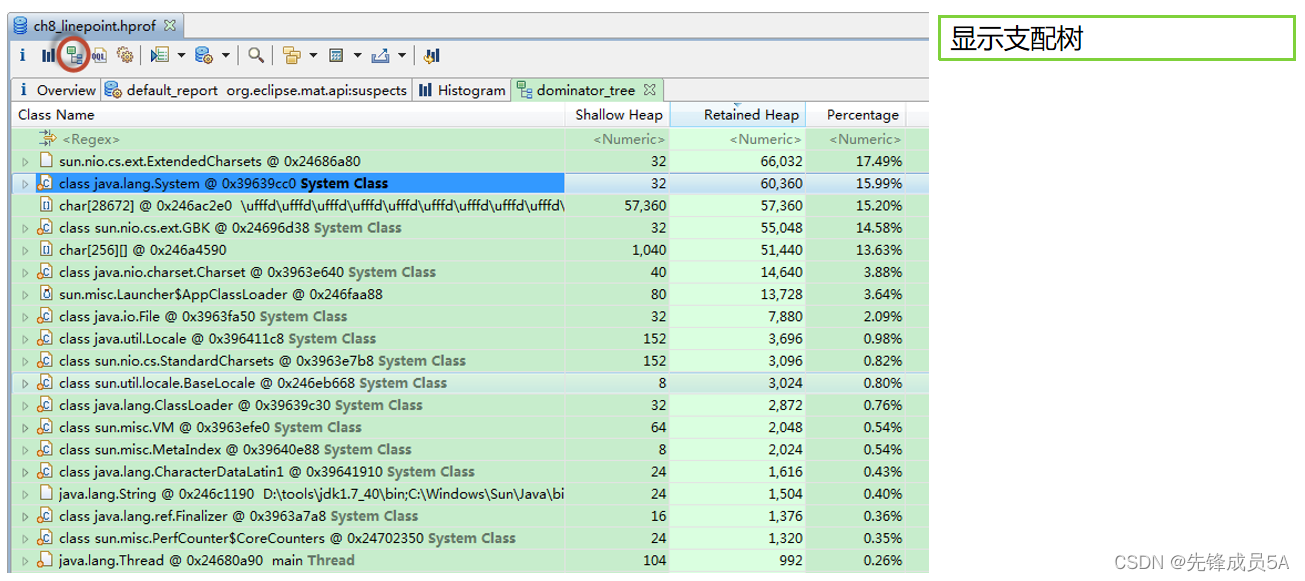The width and height of the screenshot is (1305, 581).
Task: Click object icon of java.lang.String row
Action: pyautogui.click(x=45, y=493)
